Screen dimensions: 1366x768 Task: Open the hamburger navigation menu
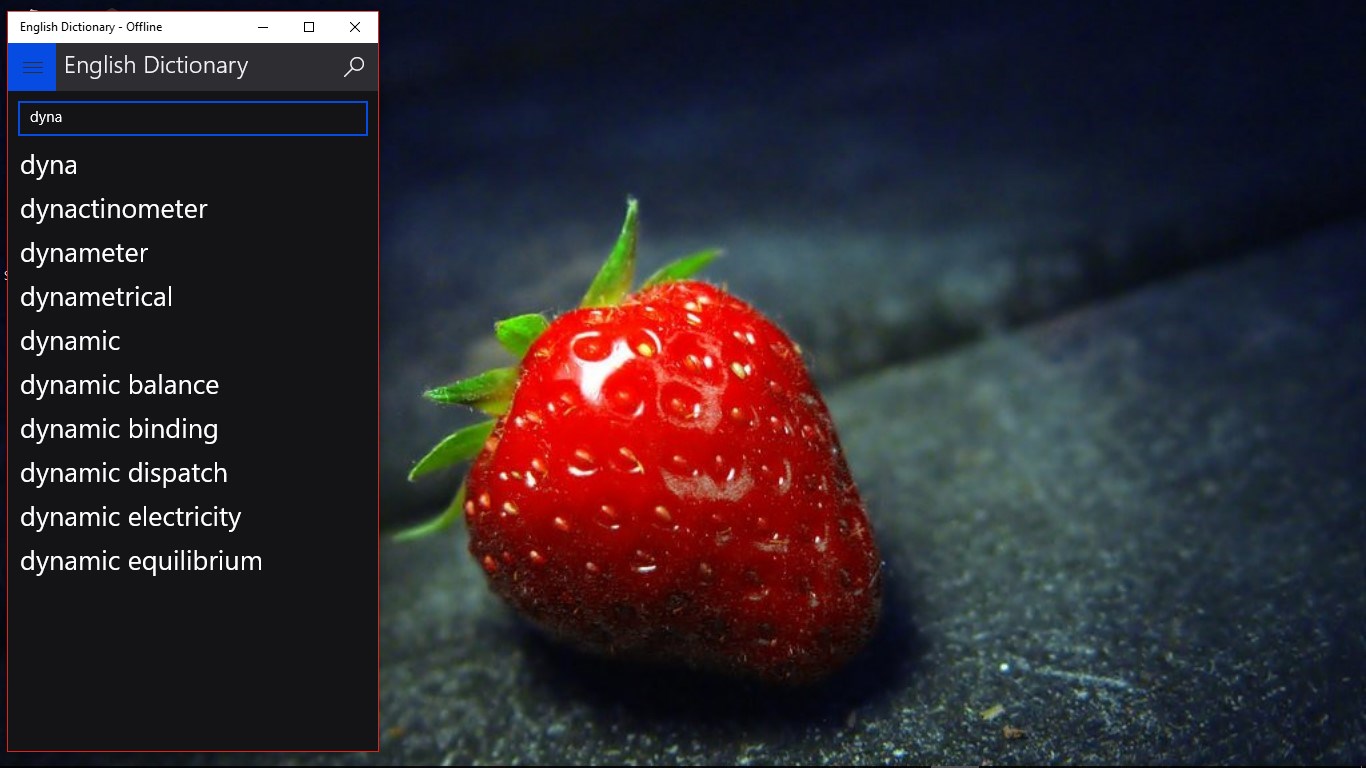click(31, 67)
